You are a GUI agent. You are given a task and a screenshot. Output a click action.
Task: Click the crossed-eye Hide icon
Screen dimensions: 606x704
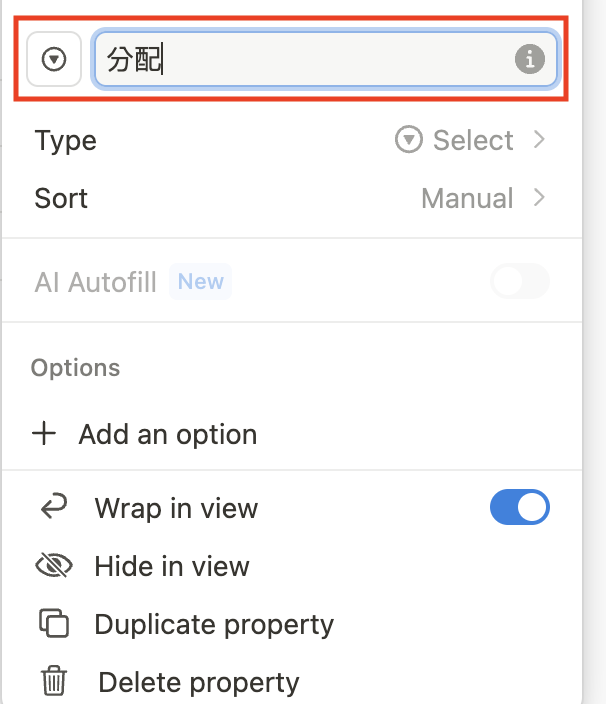click(x=53, y=567)
